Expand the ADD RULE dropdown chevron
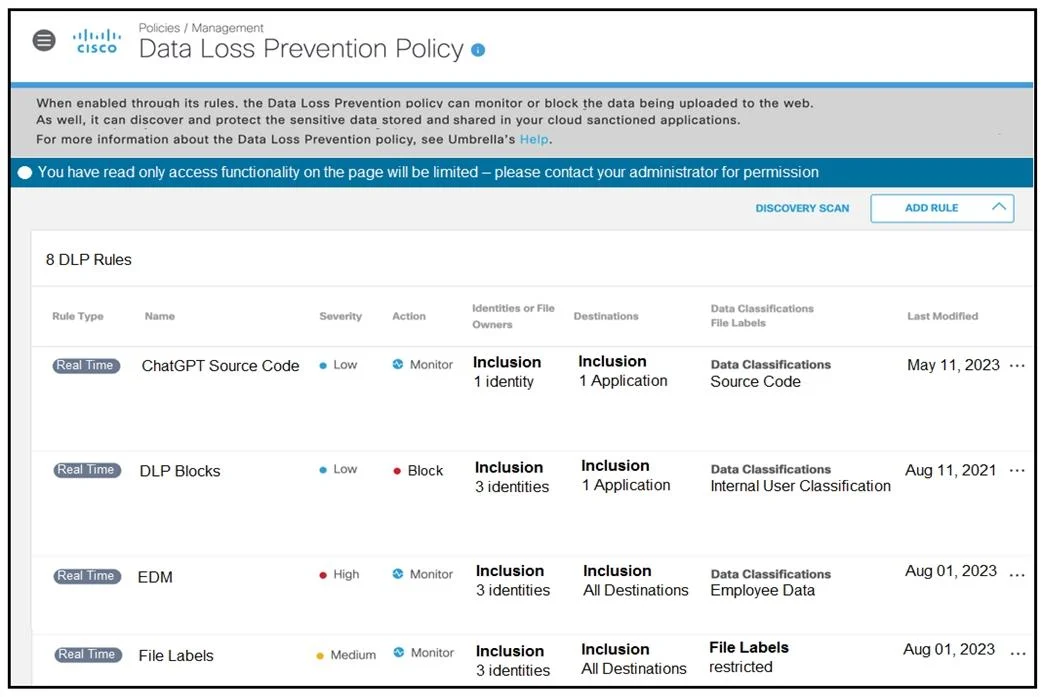 click(x=999, y=207)
